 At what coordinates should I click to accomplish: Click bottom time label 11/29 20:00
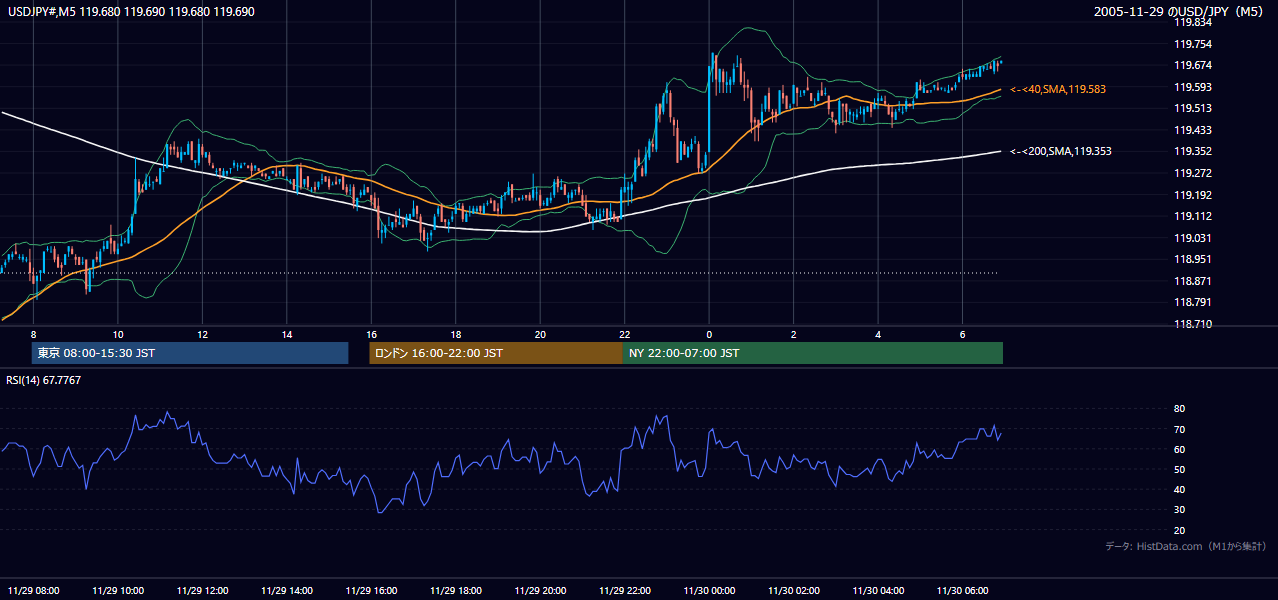[x=540, y=590]
